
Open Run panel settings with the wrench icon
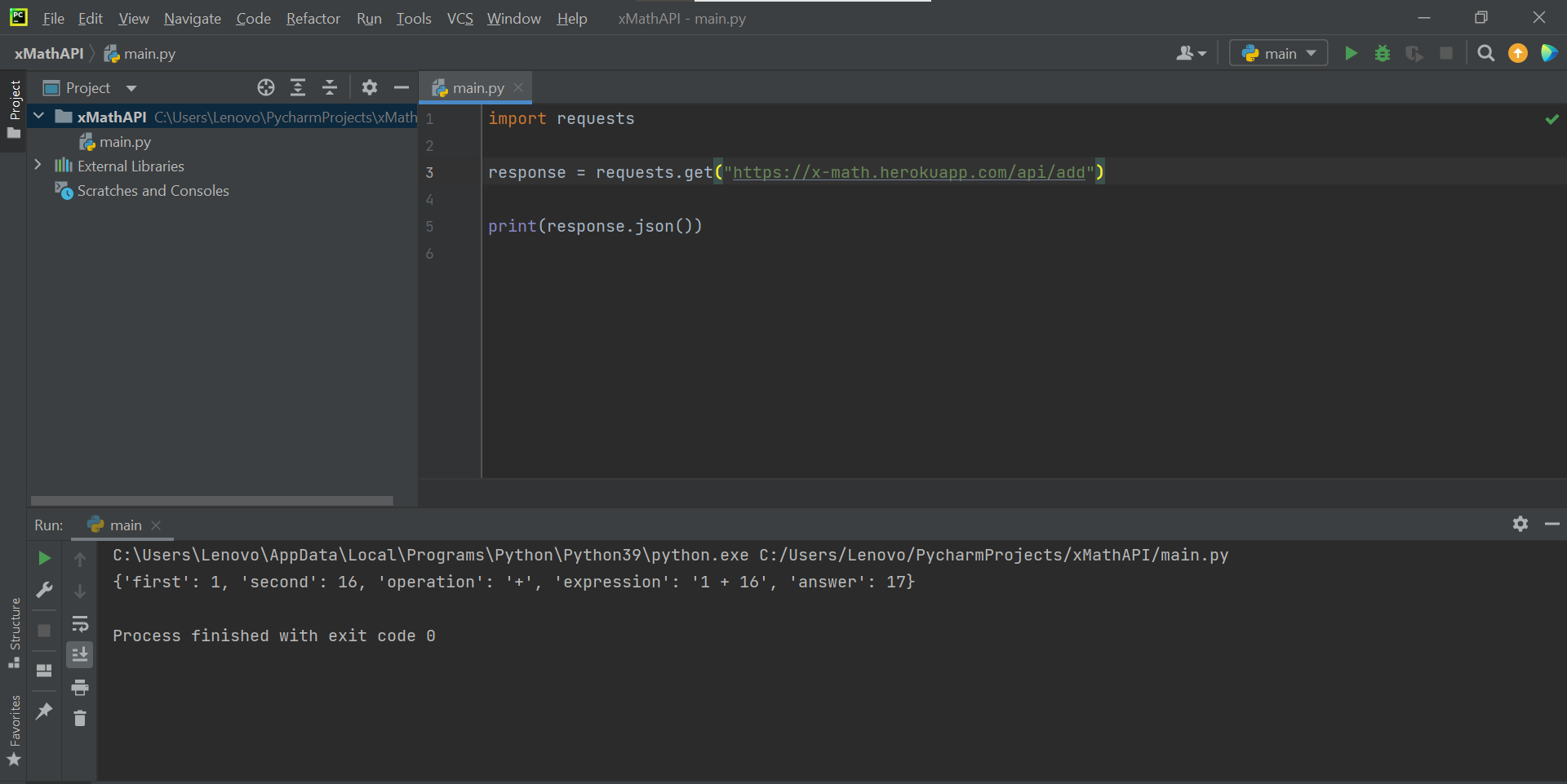[x=44, y=590]
